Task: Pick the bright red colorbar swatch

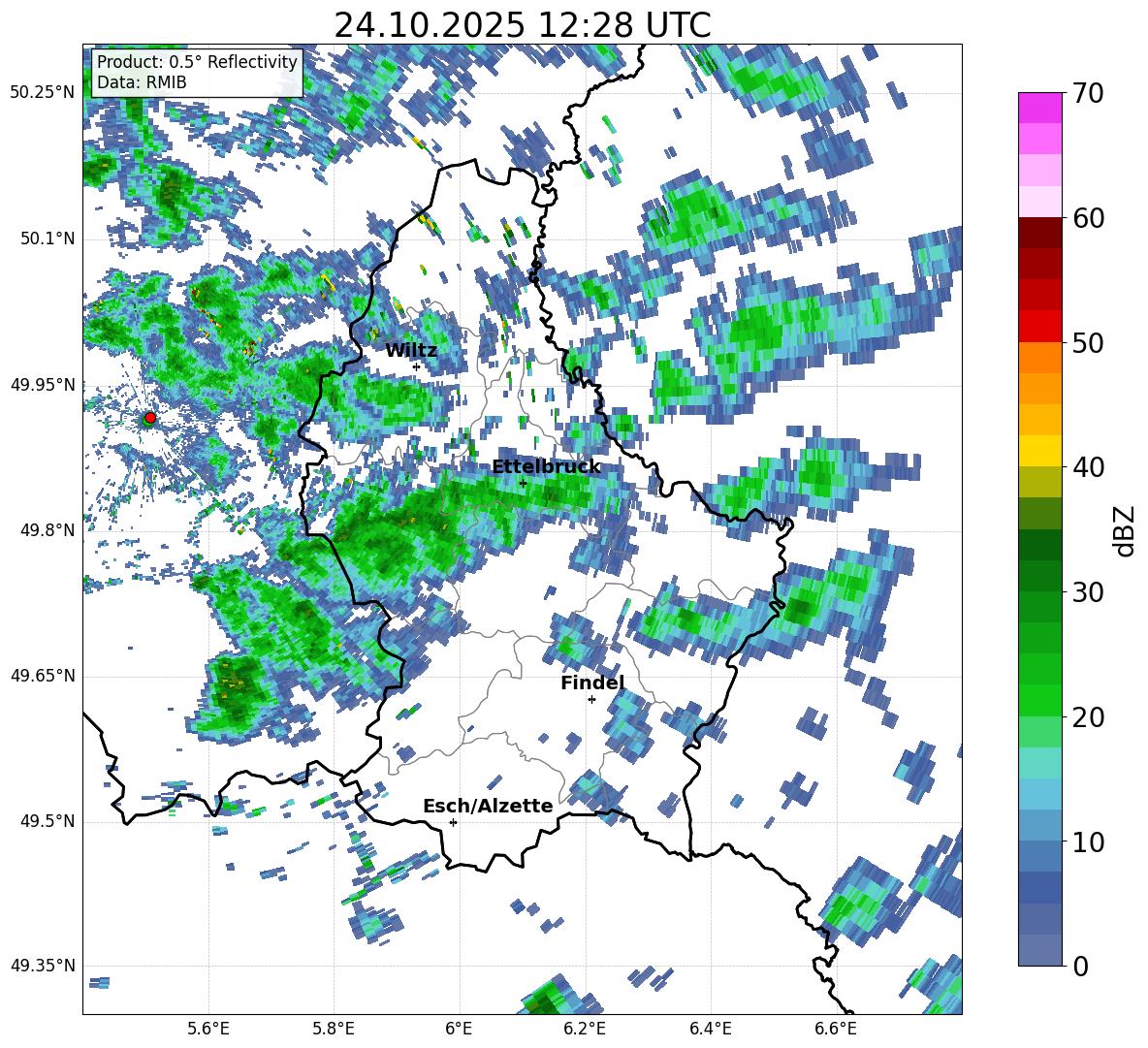Action: [x=1039, y=327]
